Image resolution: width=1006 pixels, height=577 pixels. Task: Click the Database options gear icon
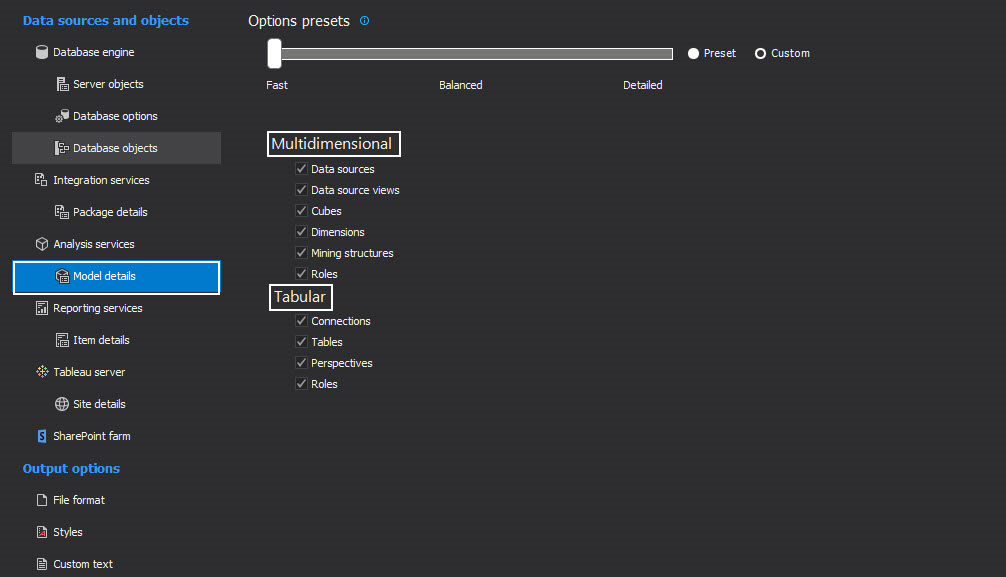point(62,116)
